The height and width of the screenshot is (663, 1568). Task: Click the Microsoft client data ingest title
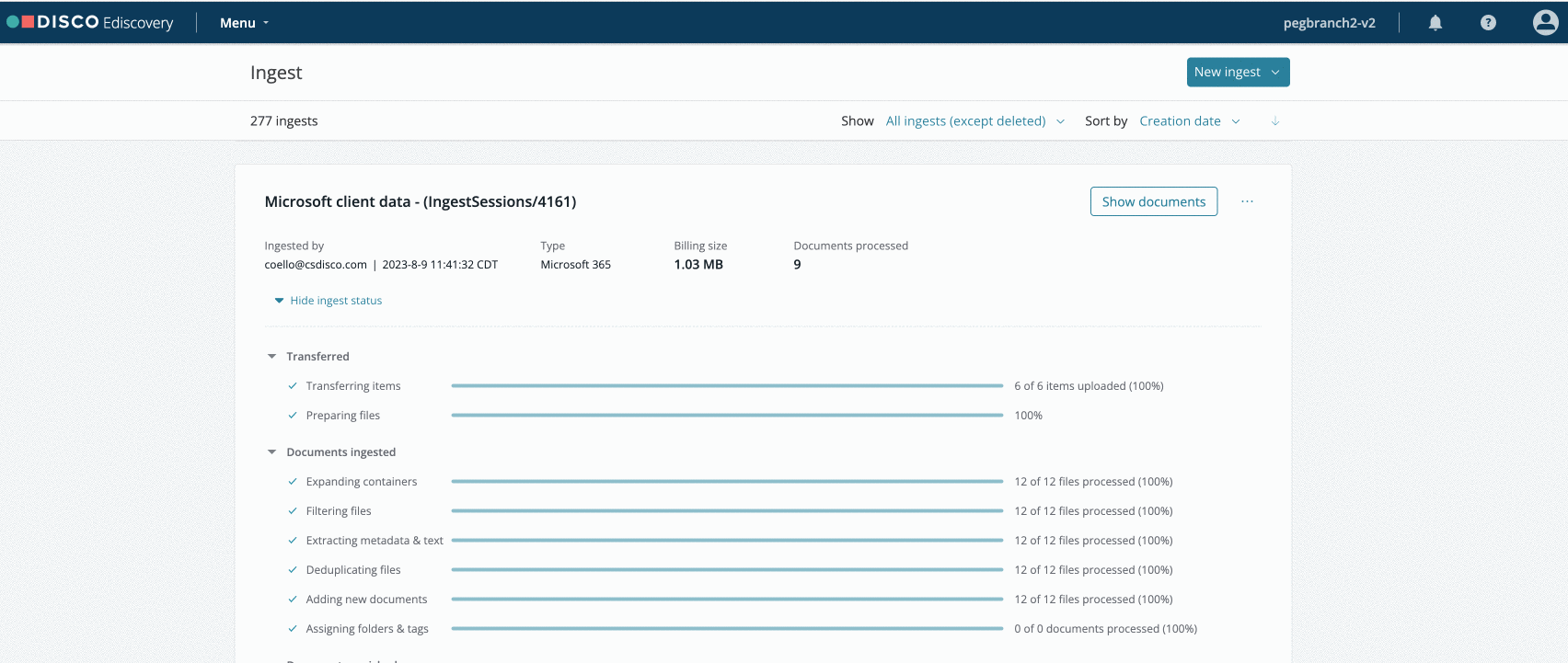tap(421, 201)
